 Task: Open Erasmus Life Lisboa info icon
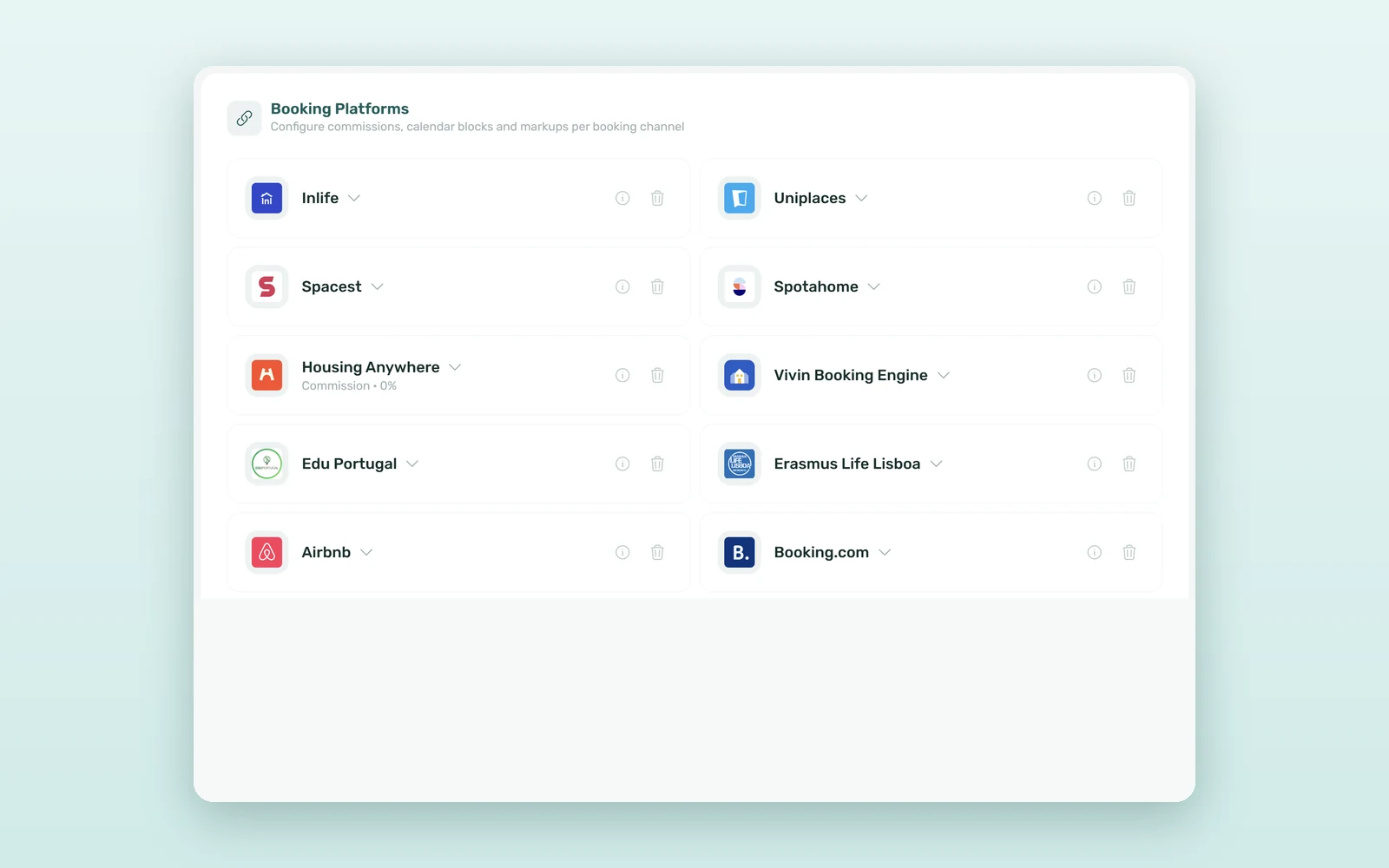click(1095, 464)
